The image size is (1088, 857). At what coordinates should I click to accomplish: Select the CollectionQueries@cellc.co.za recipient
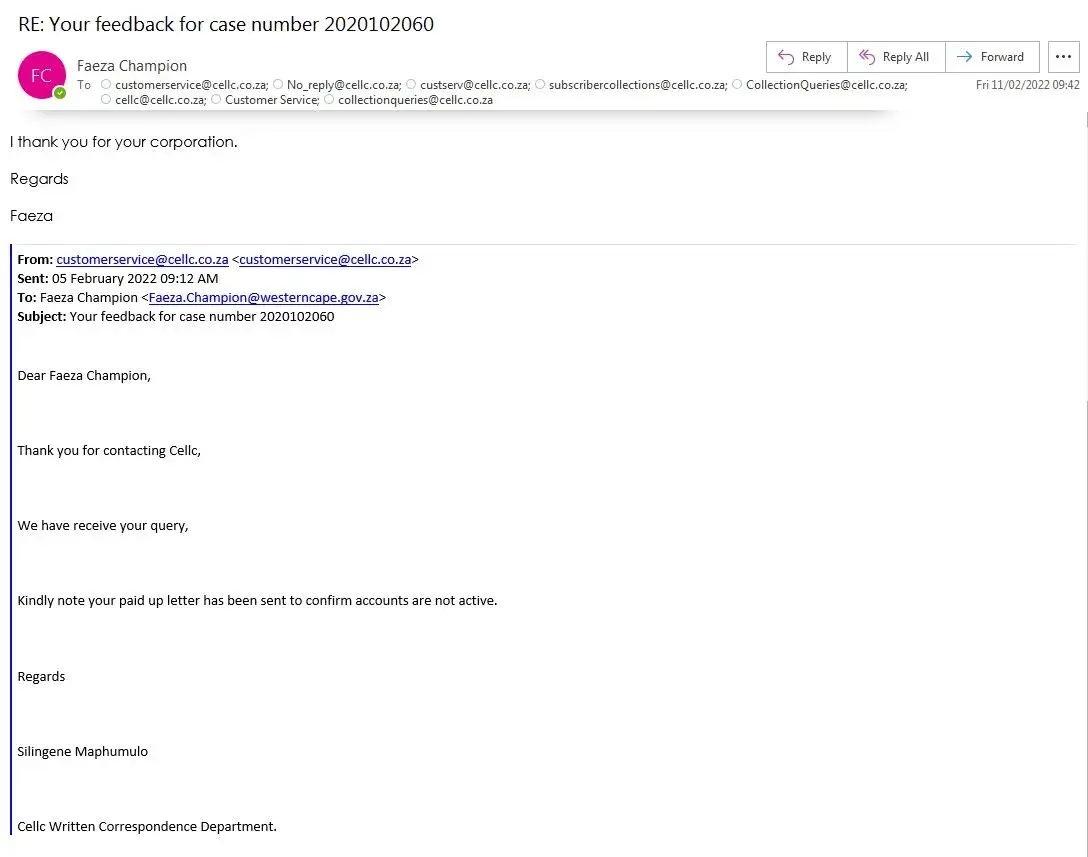coord(826,85)
